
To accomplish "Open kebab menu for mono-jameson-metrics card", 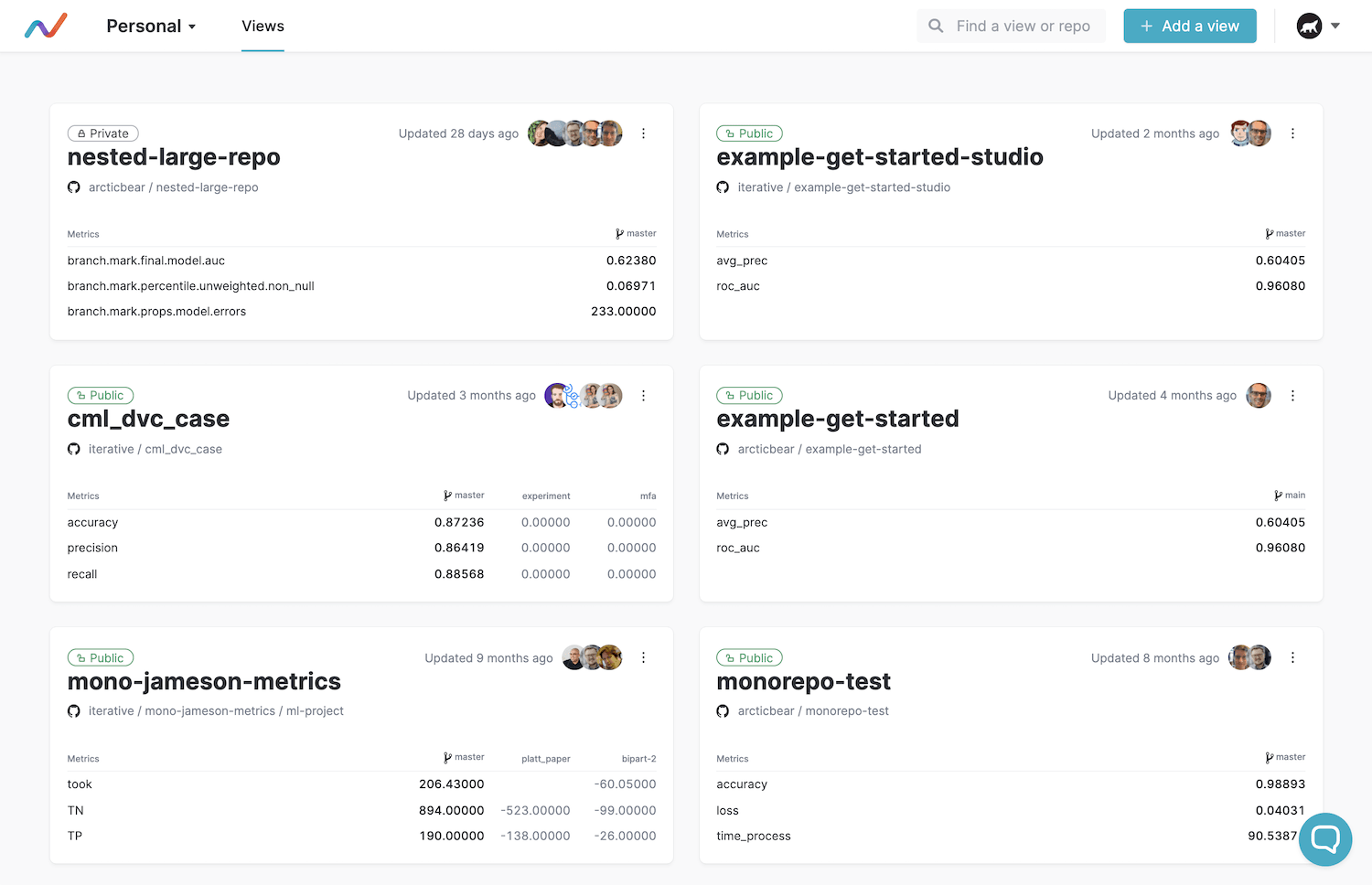I will pos(643,658).
